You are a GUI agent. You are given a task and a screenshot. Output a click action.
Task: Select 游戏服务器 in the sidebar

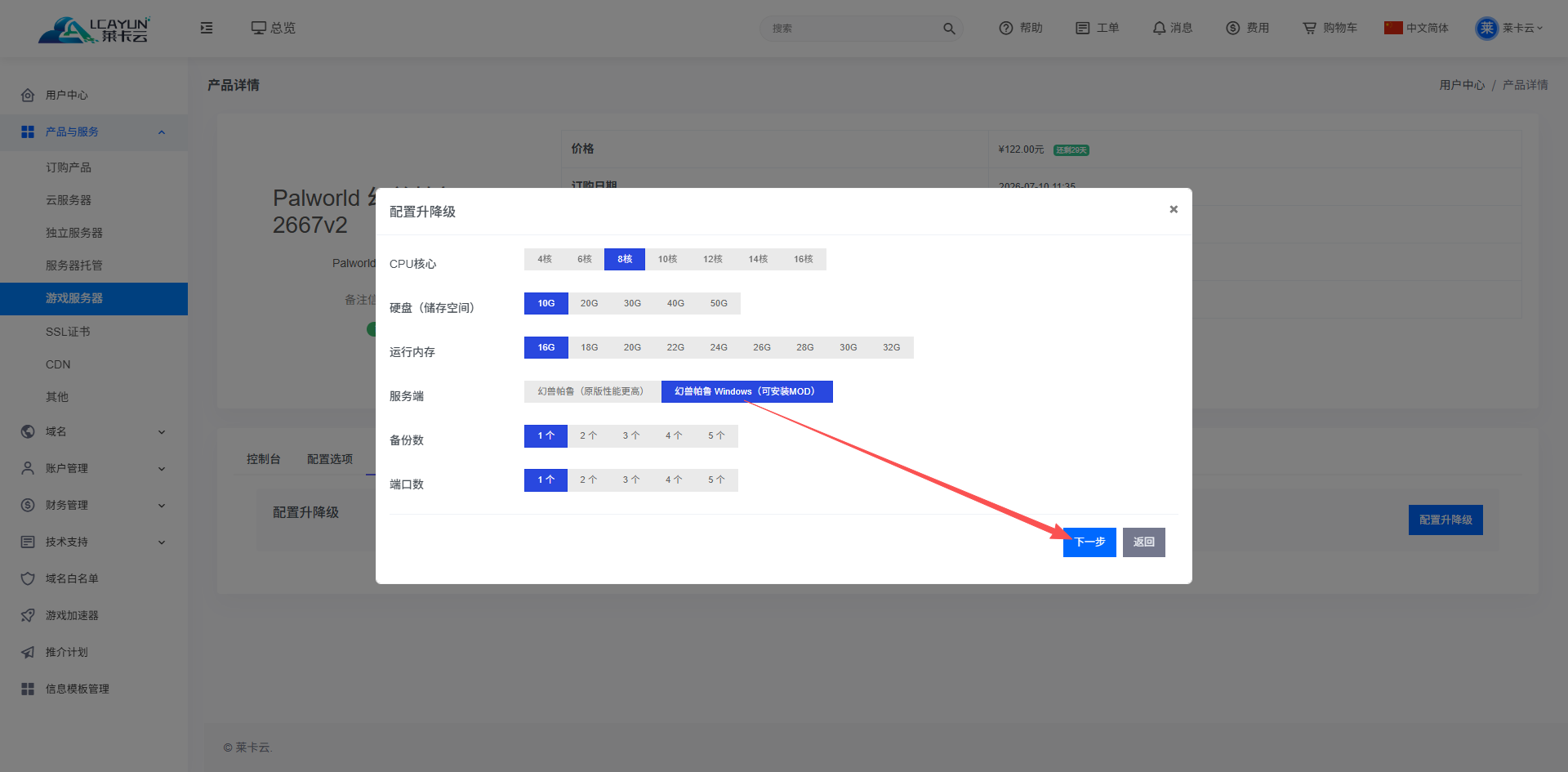tap(94, 298)
